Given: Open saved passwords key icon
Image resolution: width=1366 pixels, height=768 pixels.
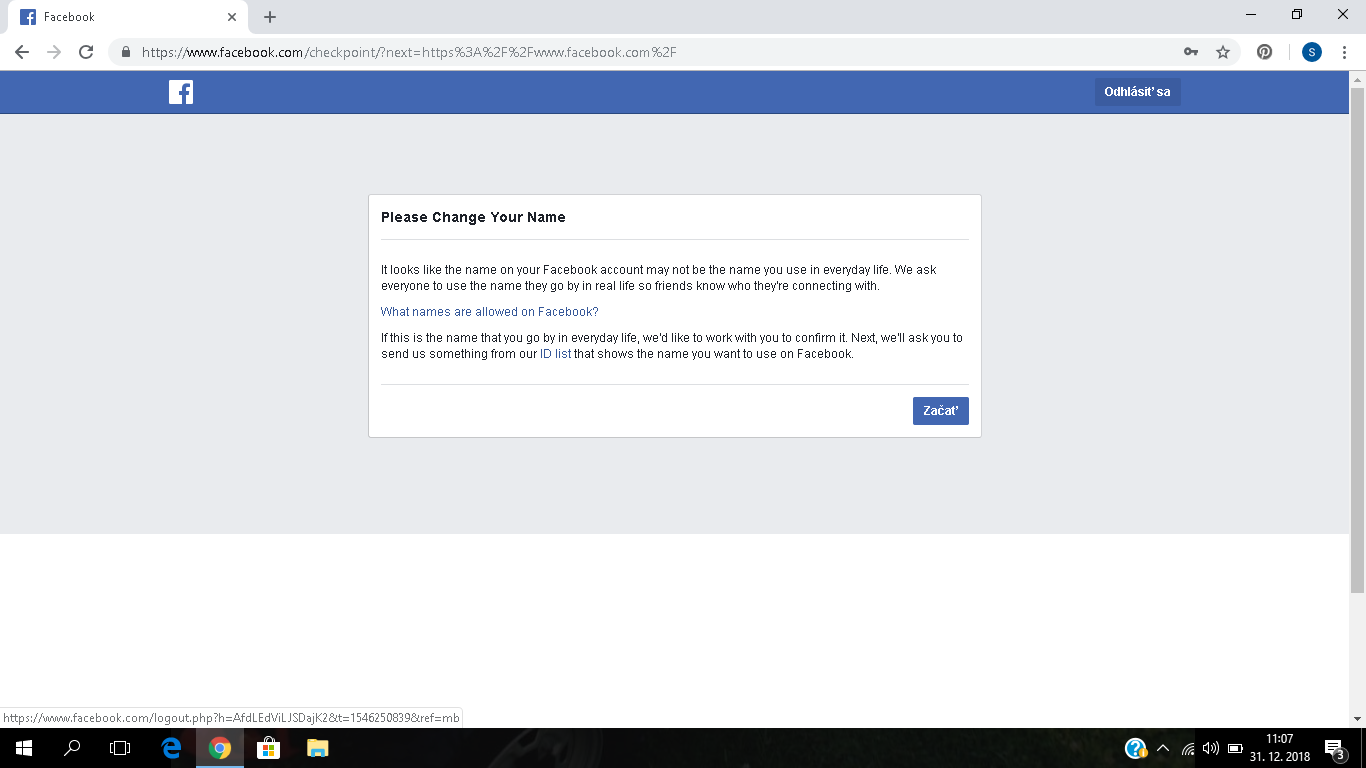Looking at the screenshot, I should pos(1191,52).
